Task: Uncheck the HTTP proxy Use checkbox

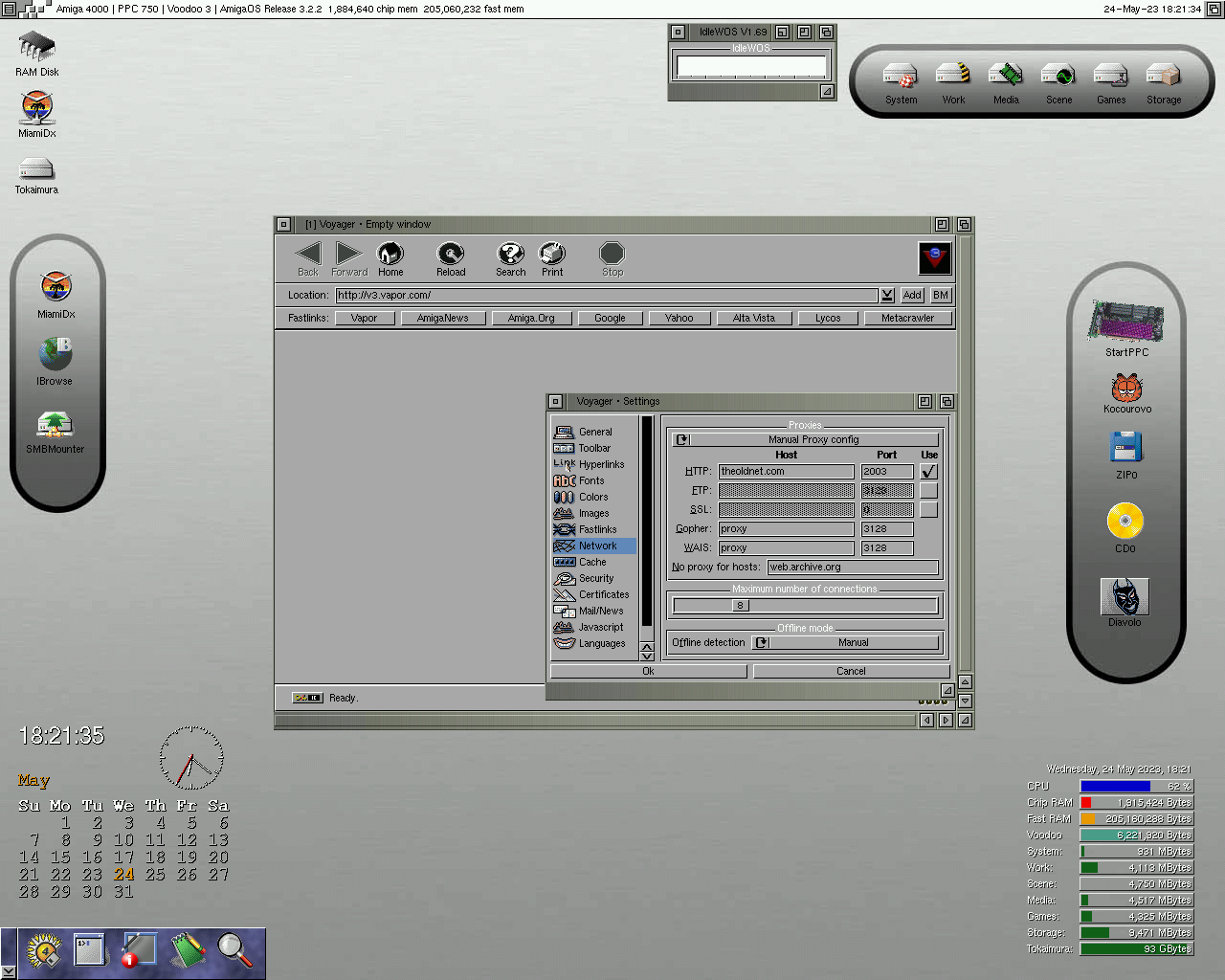Action: coord(928,472)
